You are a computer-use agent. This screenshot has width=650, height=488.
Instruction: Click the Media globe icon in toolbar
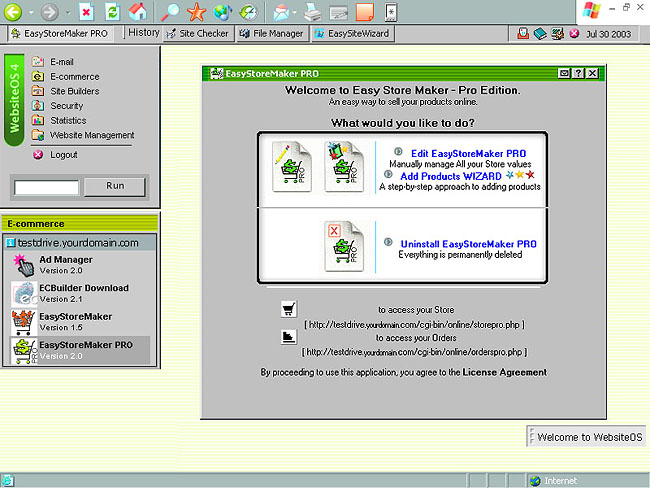pyautogui.click(x=223, y=12)
